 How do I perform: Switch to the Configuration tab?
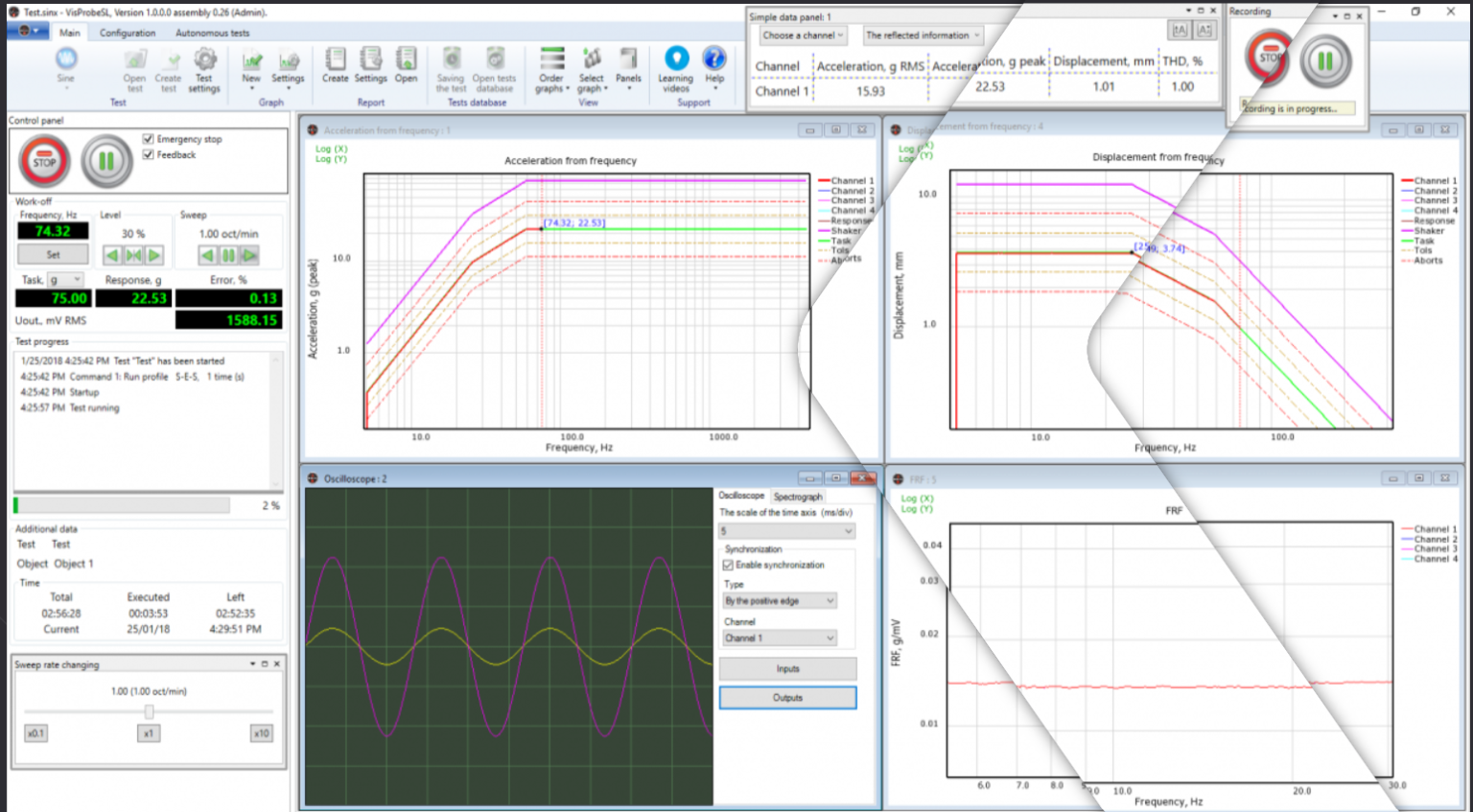(x=128, y=33)
